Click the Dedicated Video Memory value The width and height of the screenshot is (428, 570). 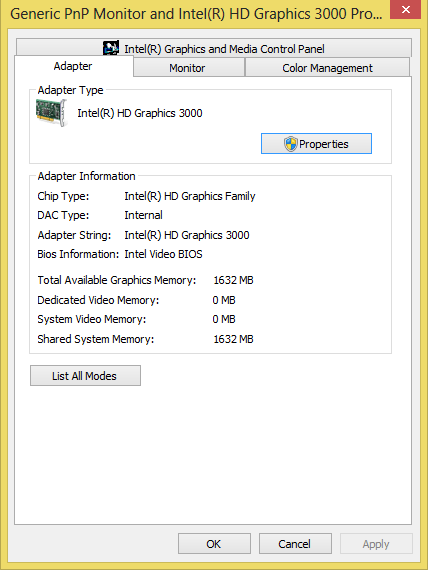224,300
